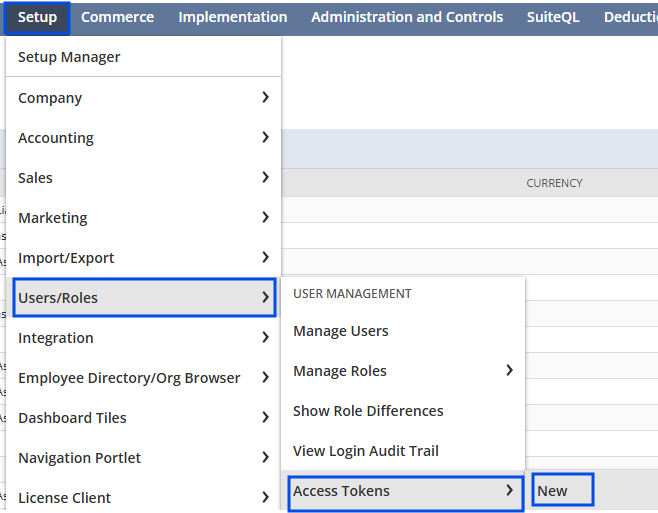658x513 pixels.
Task: Expand chevron next to Dashboard Tiles
Action: coord(265,417)
